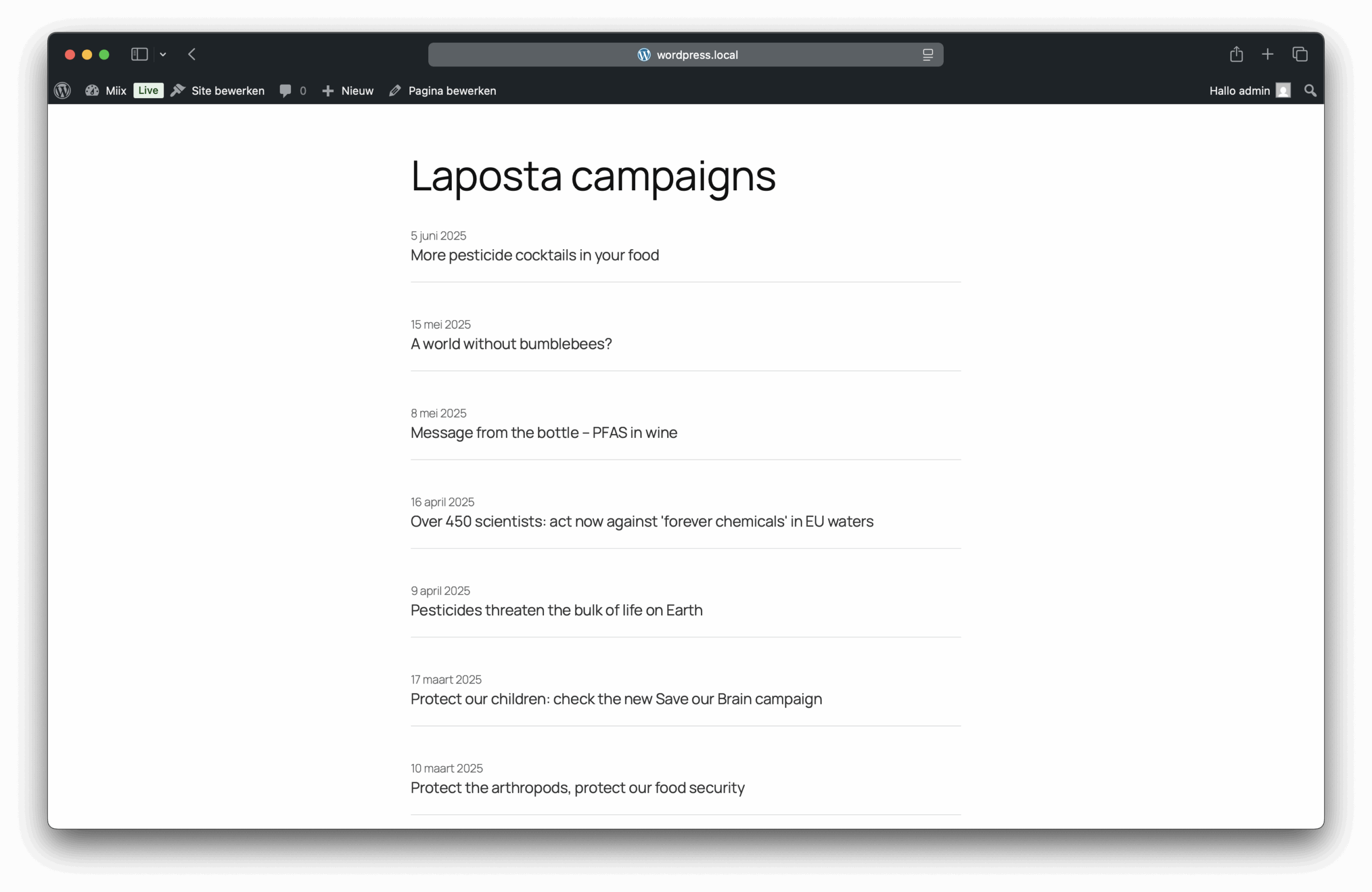Click the red close window button

coord(70,55)
